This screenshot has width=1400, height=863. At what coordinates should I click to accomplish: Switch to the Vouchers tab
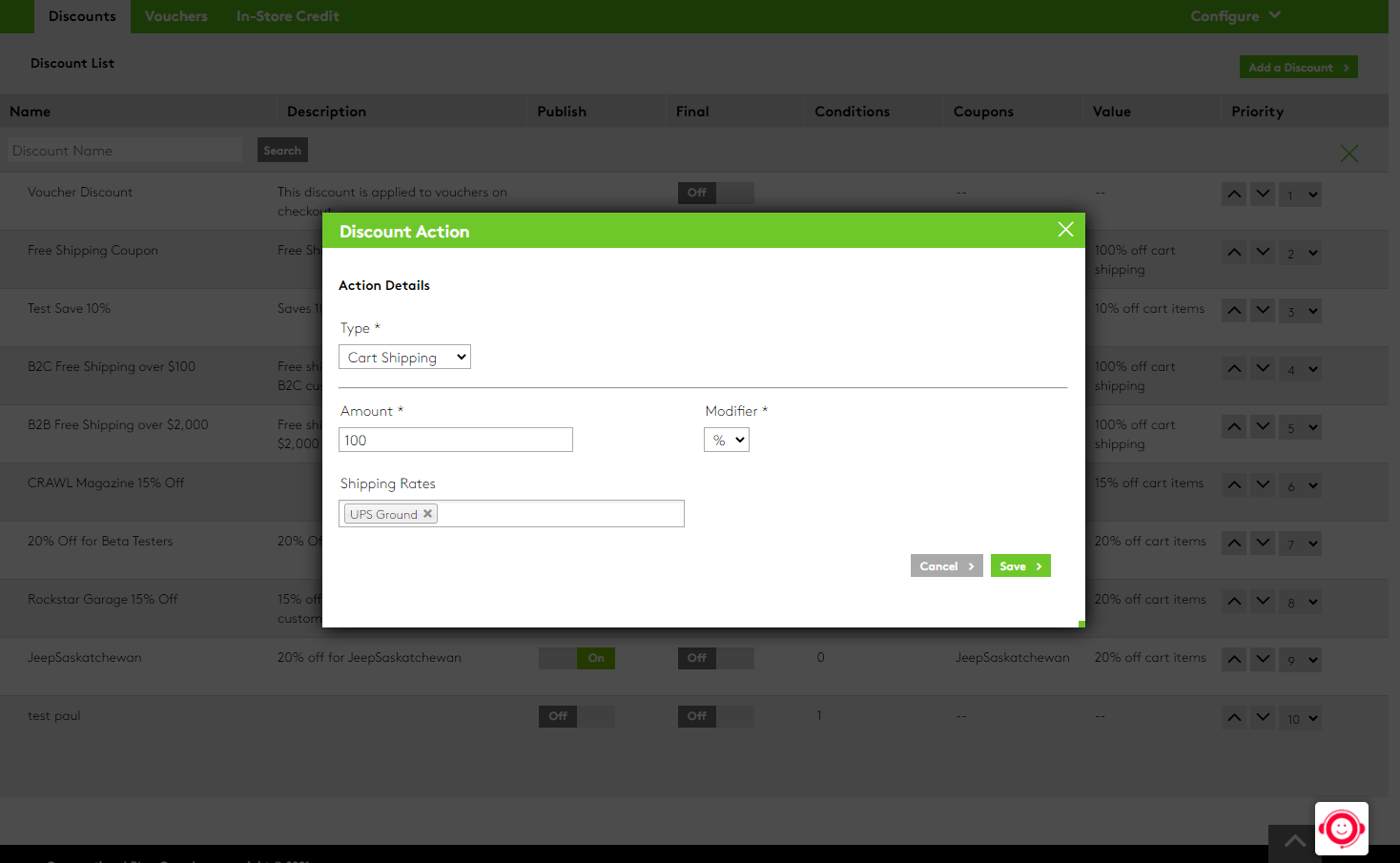point(175,16)
